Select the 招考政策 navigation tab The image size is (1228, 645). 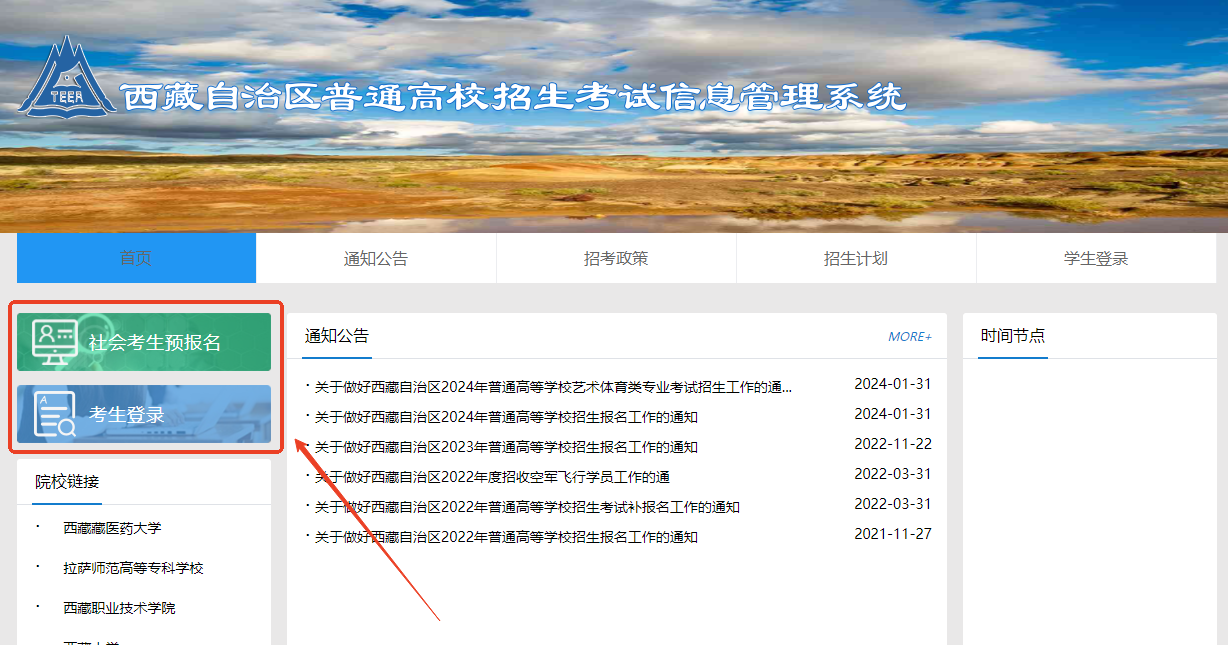click(616, 259)
